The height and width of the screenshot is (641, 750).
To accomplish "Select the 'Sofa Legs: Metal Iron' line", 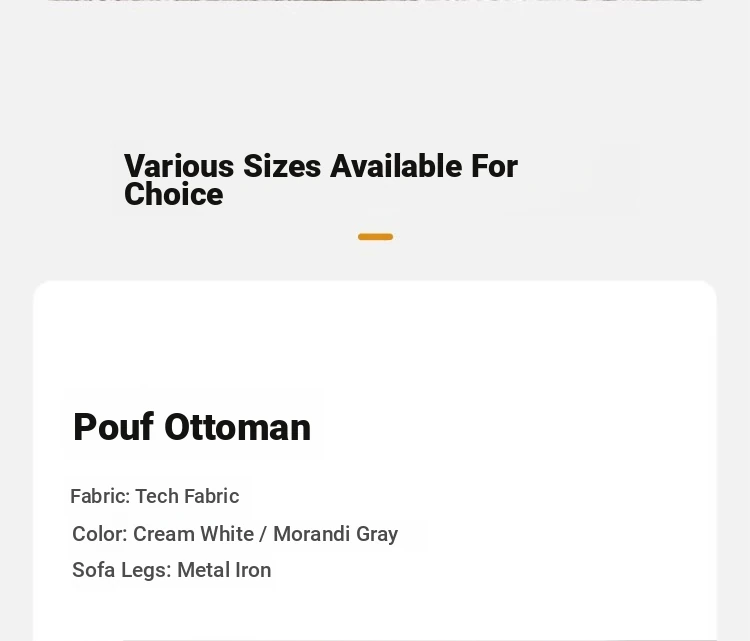I will pyautogui.click(x=172, y=570).
